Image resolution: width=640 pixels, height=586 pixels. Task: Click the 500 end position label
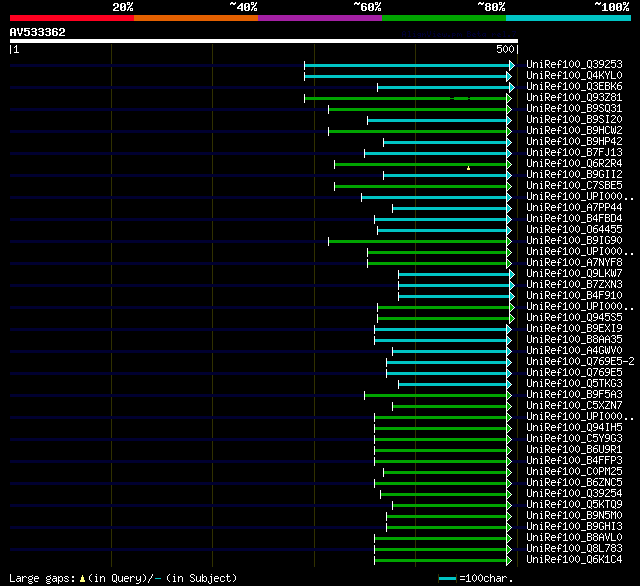point(505,49)
